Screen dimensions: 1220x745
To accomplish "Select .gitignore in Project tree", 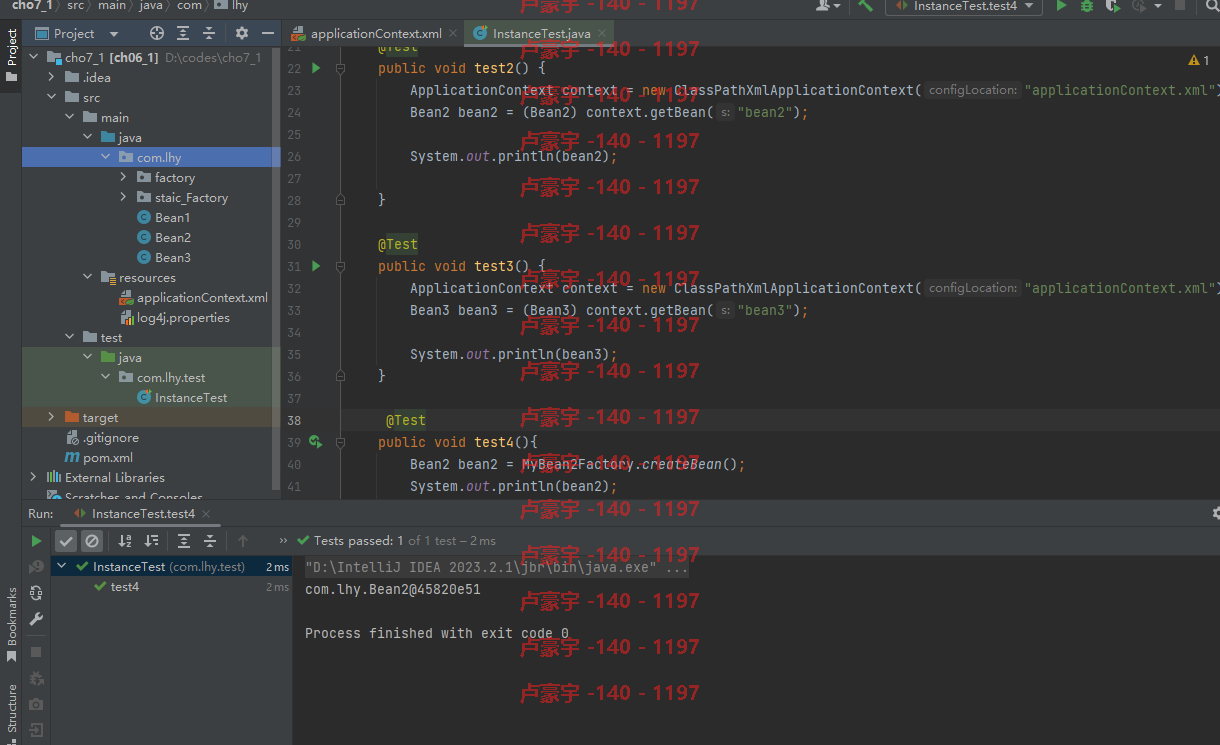I will (102, 437).
